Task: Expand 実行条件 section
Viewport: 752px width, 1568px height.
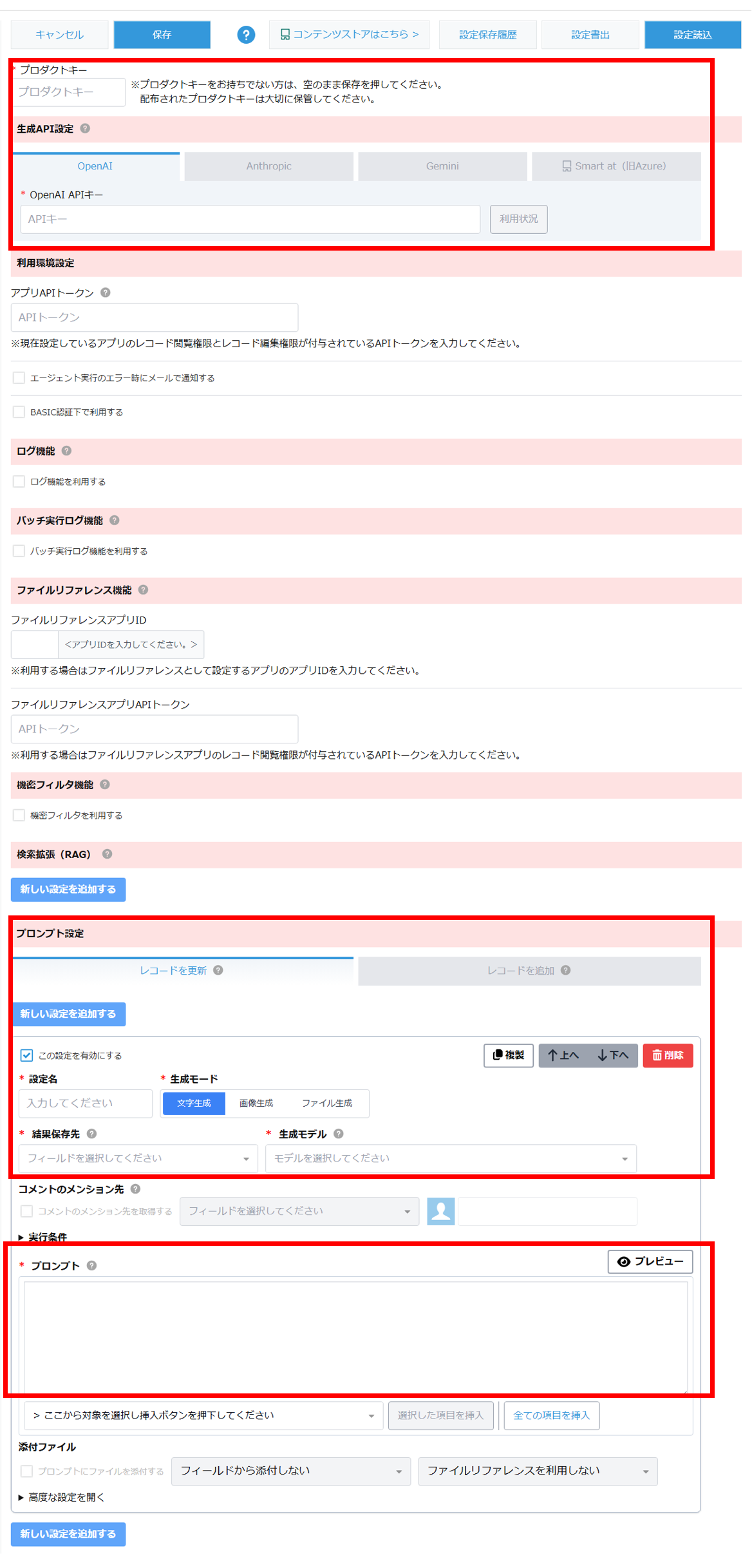Action: pos(42,1237)
